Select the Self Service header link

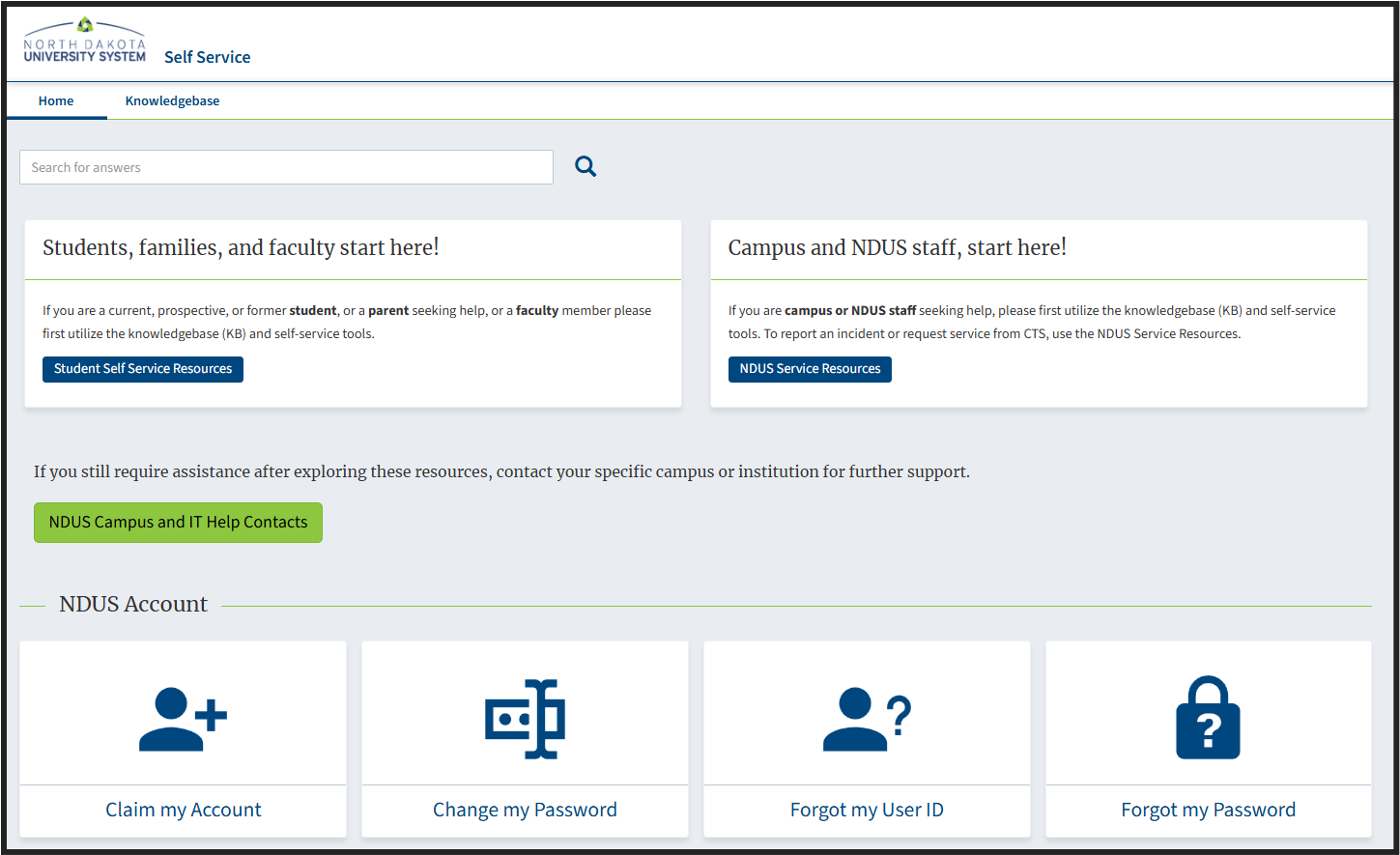pos(207,57)
